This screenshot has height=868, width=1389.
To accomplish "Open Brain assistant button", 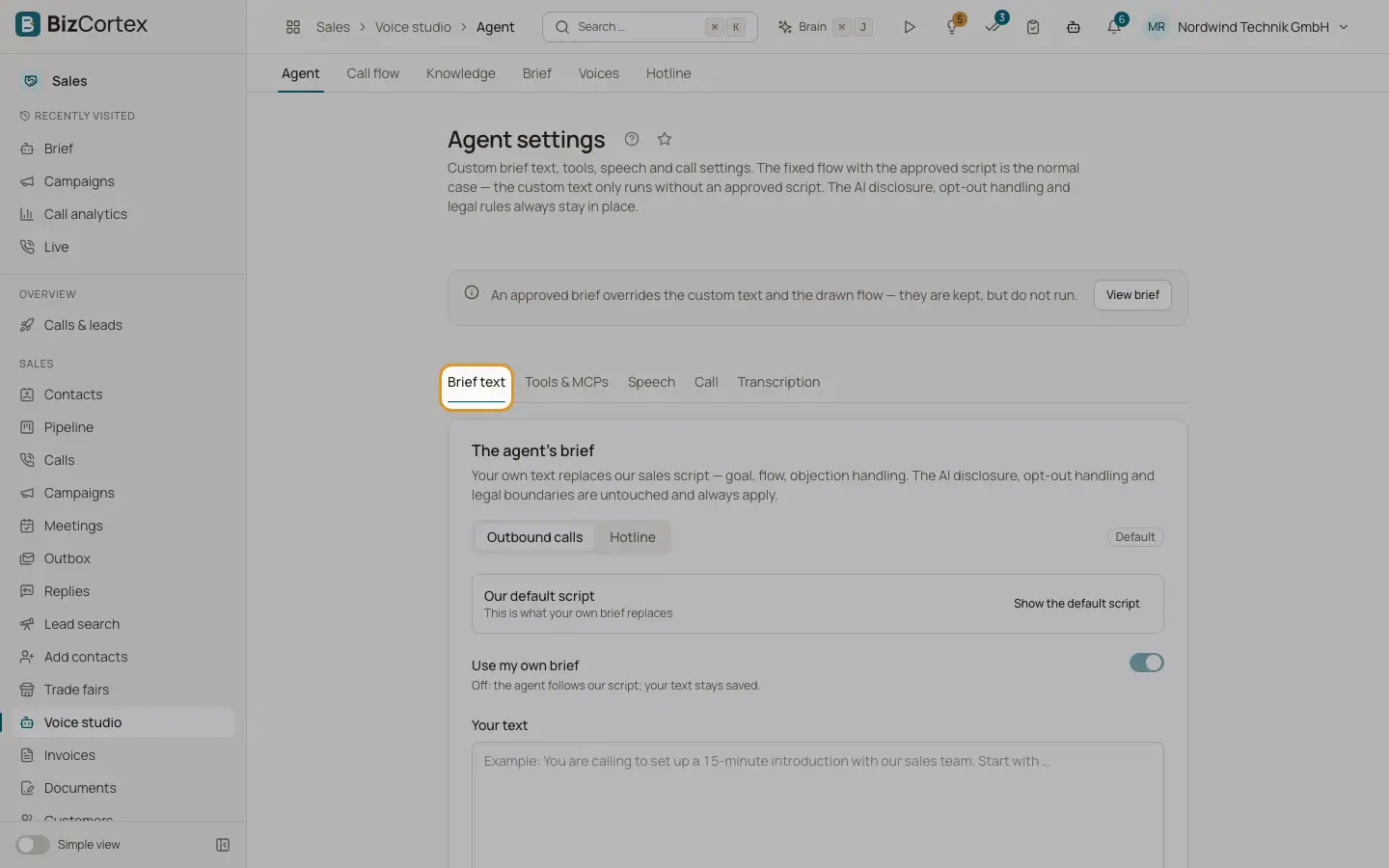I will [825, 27].
